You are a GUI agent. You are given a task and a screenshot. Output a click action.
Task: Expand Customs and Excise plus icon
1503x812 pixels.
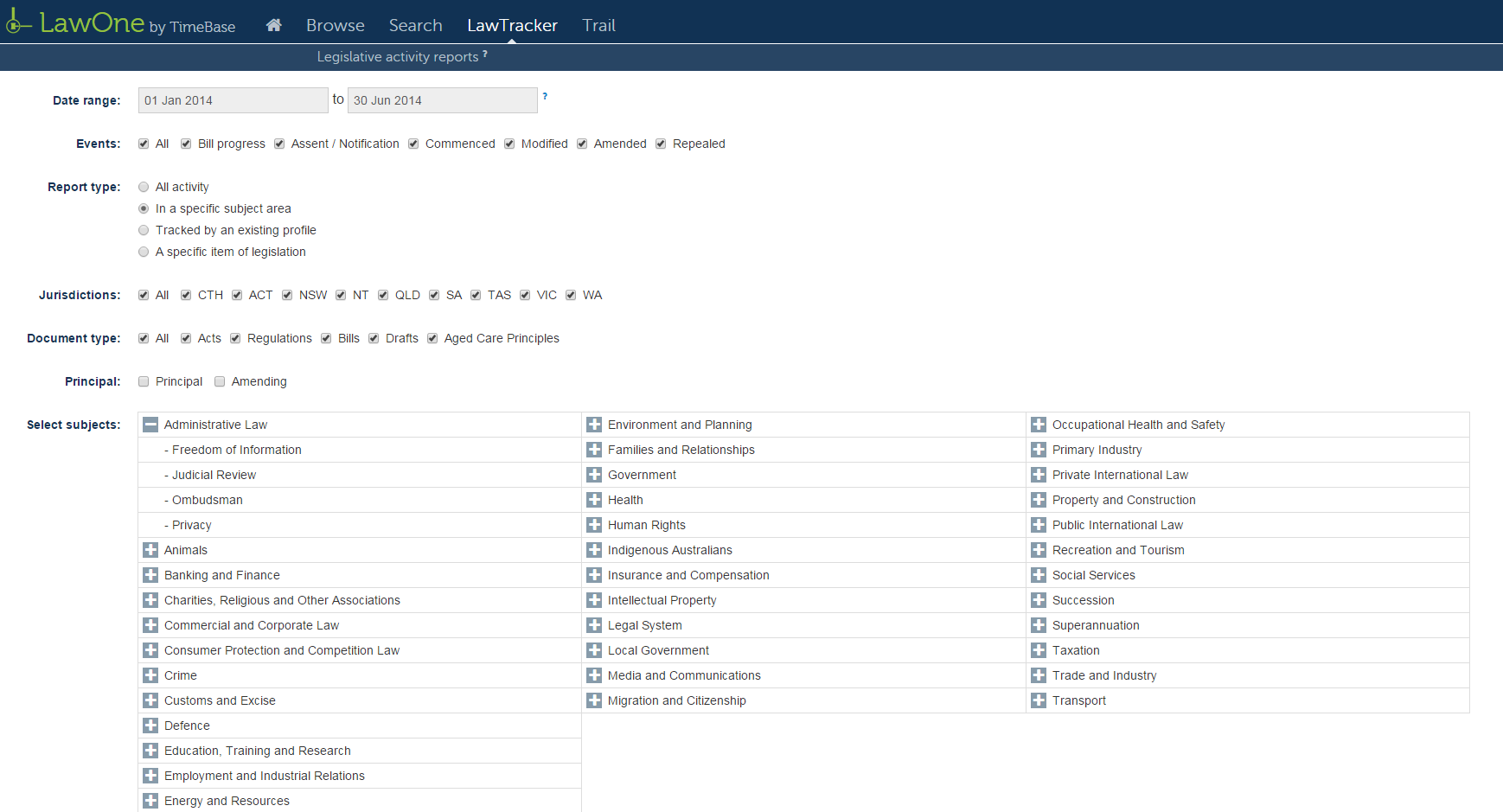pyautogui.click(x=150, y=700)
